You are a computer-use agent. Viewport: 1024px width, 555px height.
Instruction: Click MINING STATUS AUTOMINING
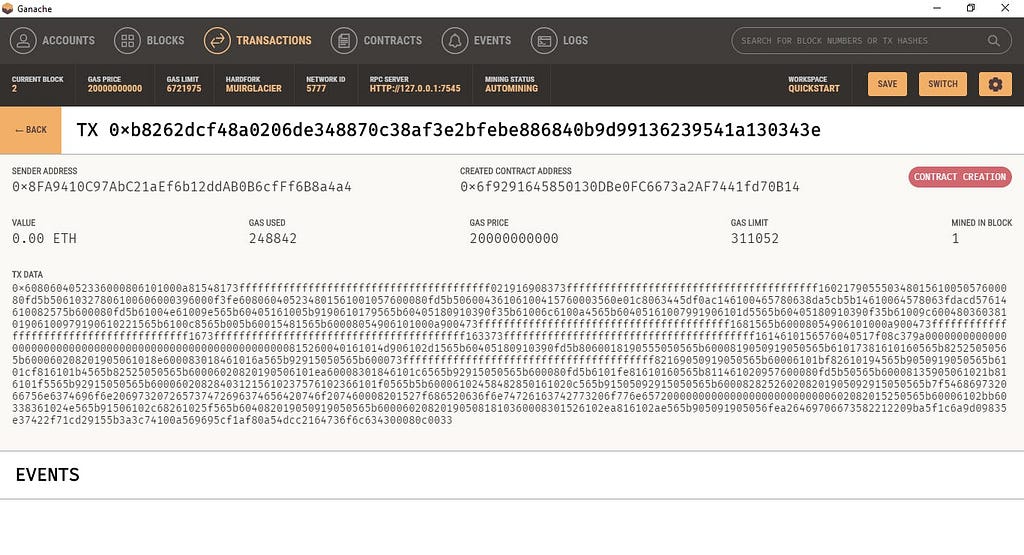click(511, 84)
